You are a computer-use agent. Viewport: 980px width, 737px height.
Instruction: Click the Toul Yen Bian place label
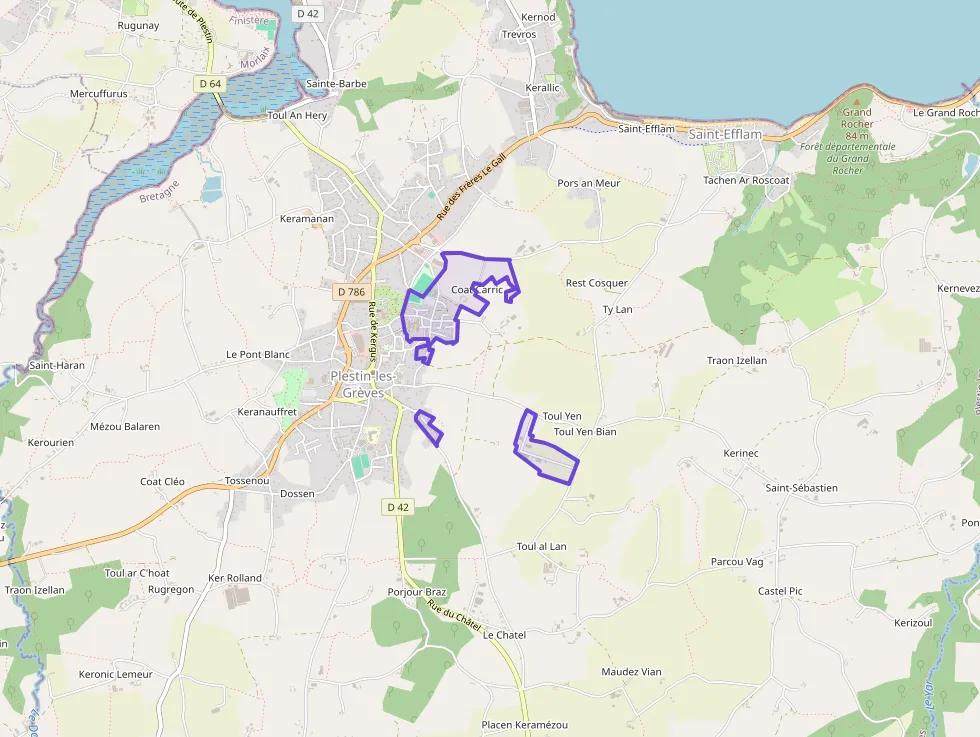[x=585, y=432]
